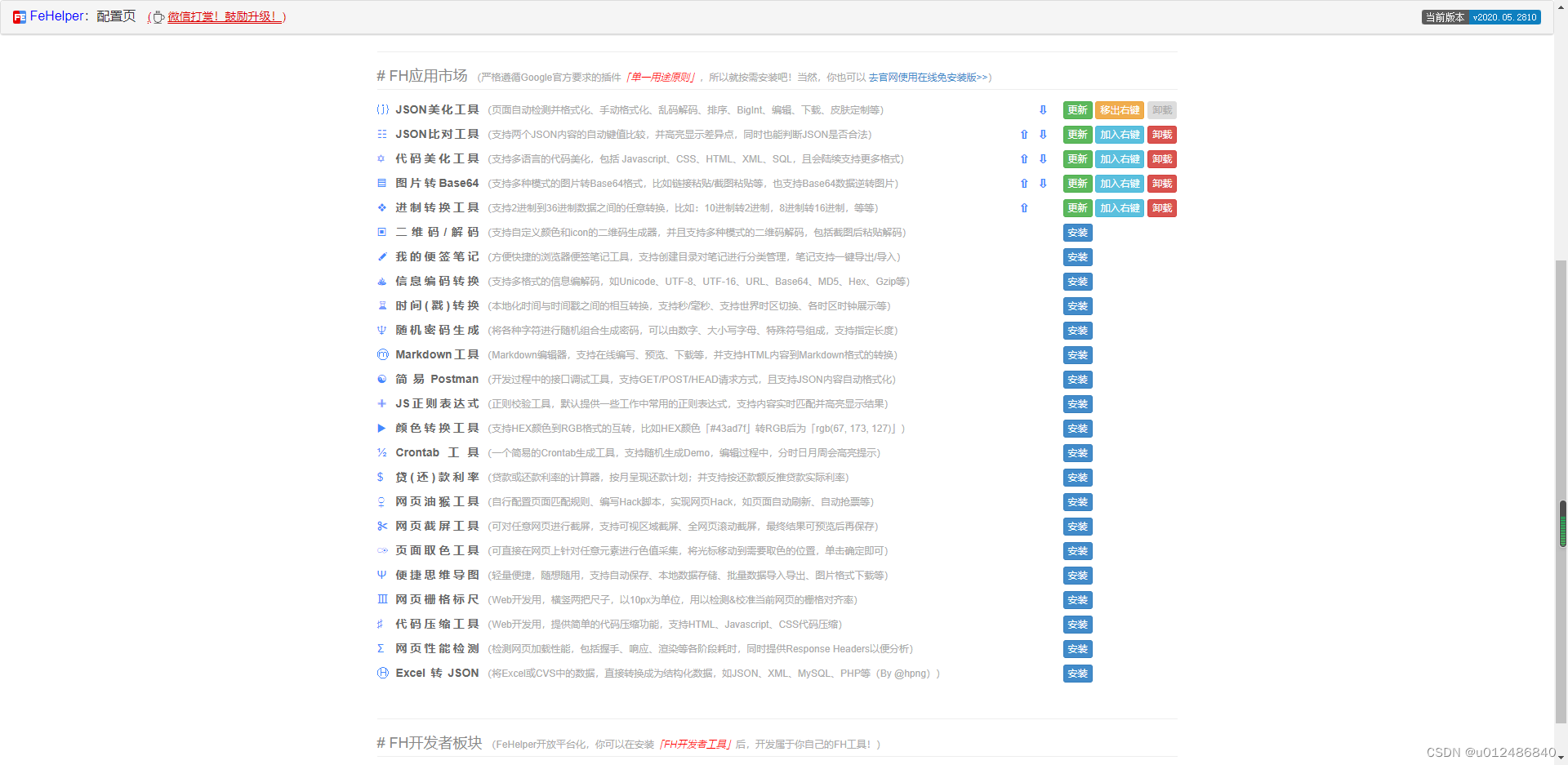Move 图片转Base64 down with the arrow

point(1043,183)
